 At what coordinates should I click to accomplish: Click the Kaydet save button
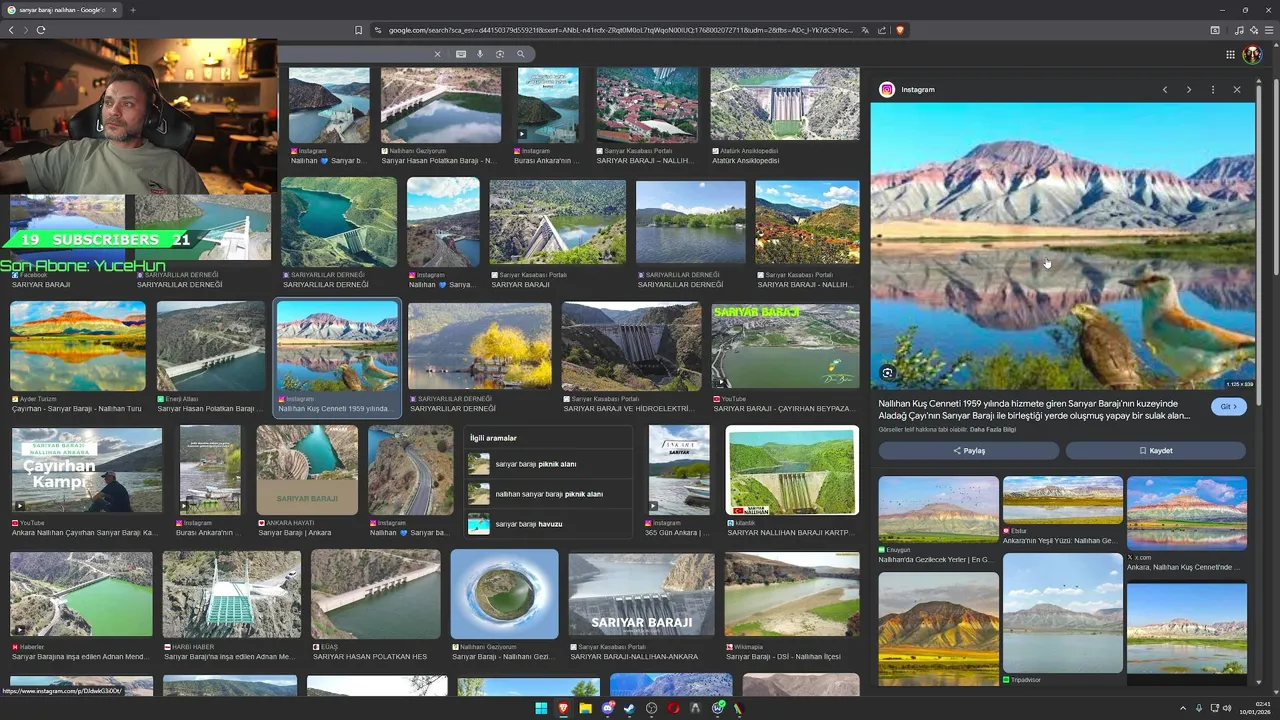coord(1155,451)
